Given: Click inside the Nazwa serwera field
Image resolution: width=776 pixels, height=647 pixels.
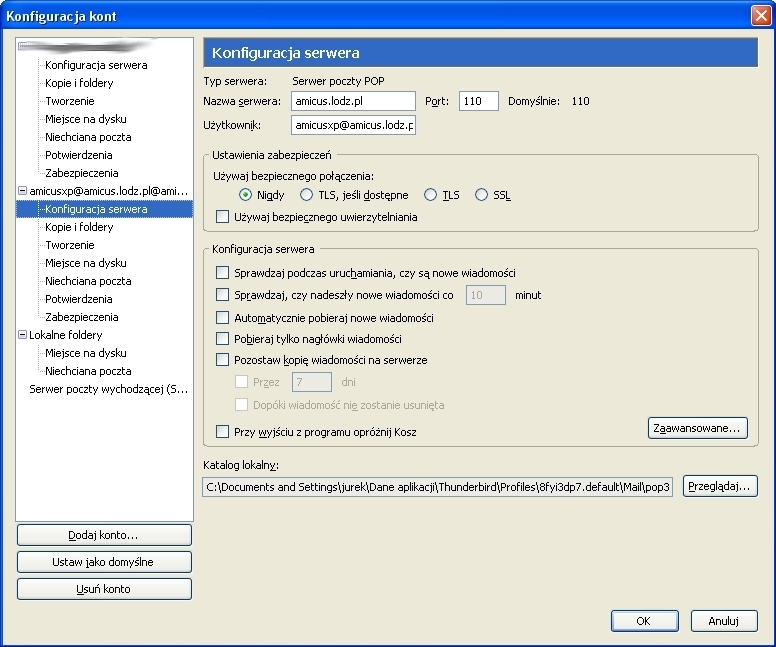Looking at the screenshot, I should click(x=352, y=101).
